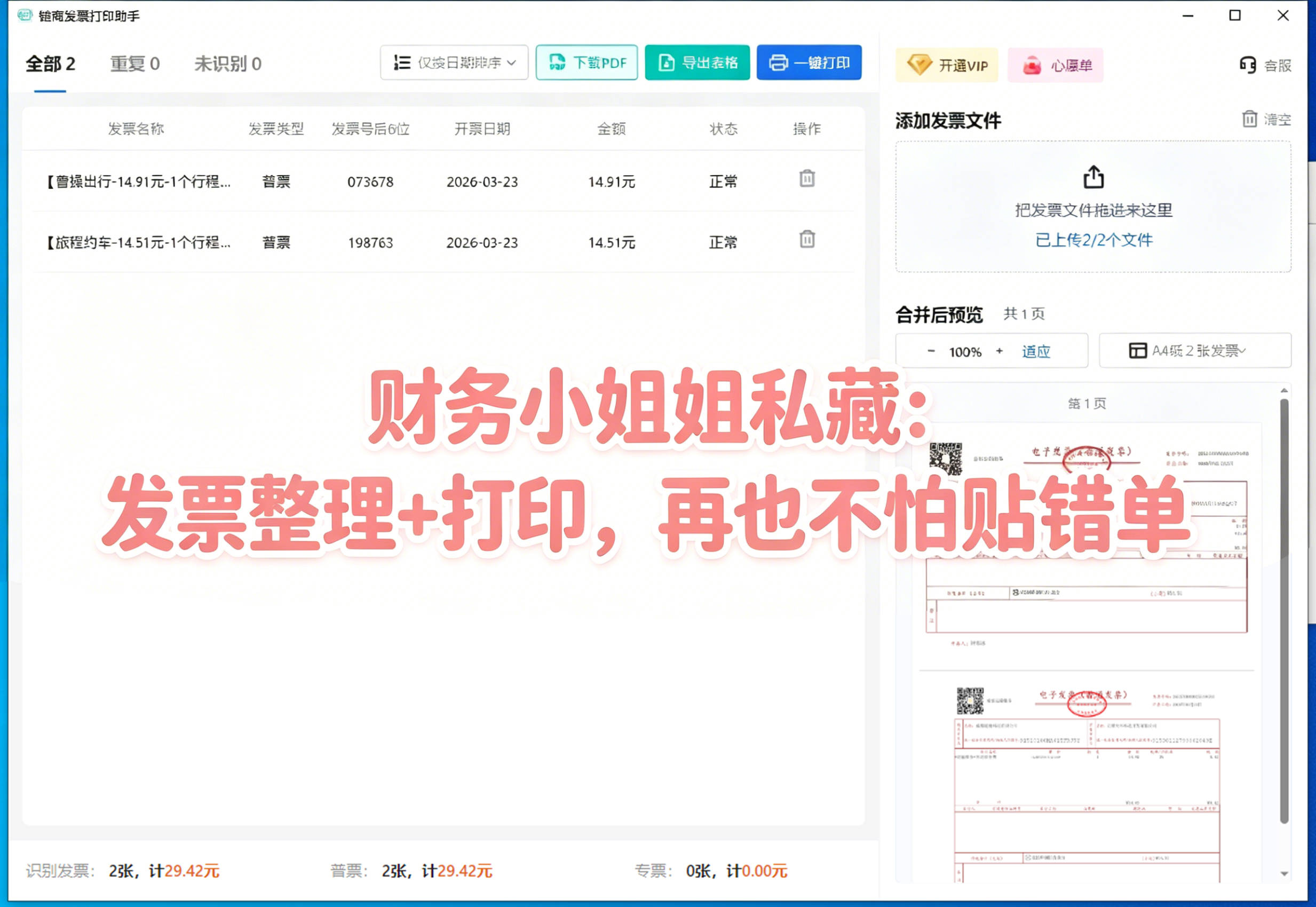Switch to the 全部 2 tab

click(50, 64)
